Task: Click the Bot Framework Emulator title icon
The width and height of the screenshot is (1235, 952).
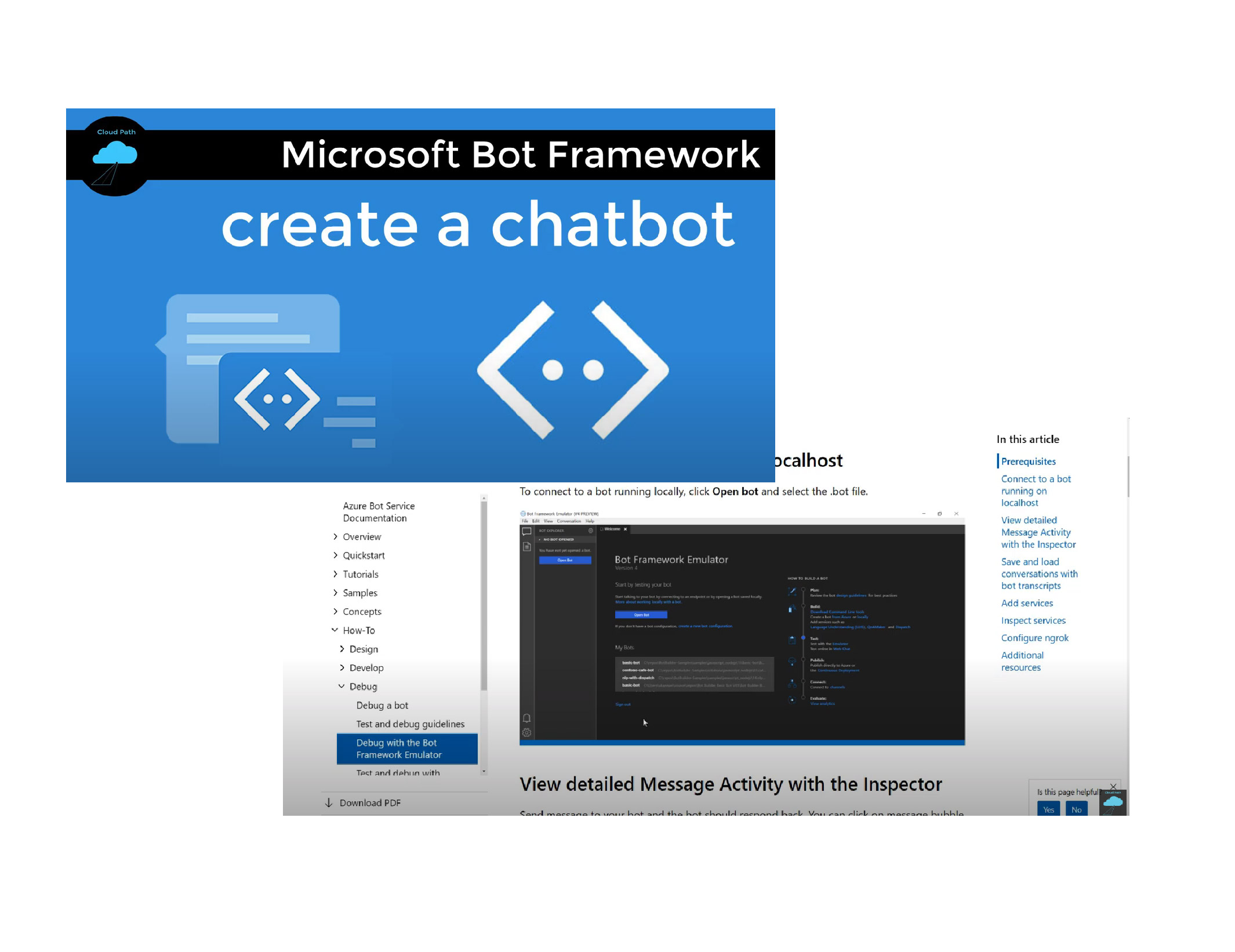Action: [x=523, y=514]
